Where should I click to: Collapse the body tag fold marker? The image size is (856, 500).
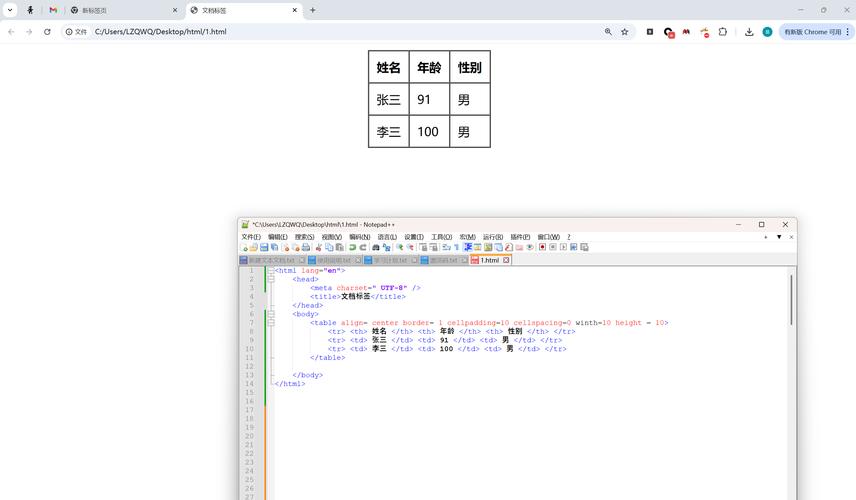pos(271,314)
